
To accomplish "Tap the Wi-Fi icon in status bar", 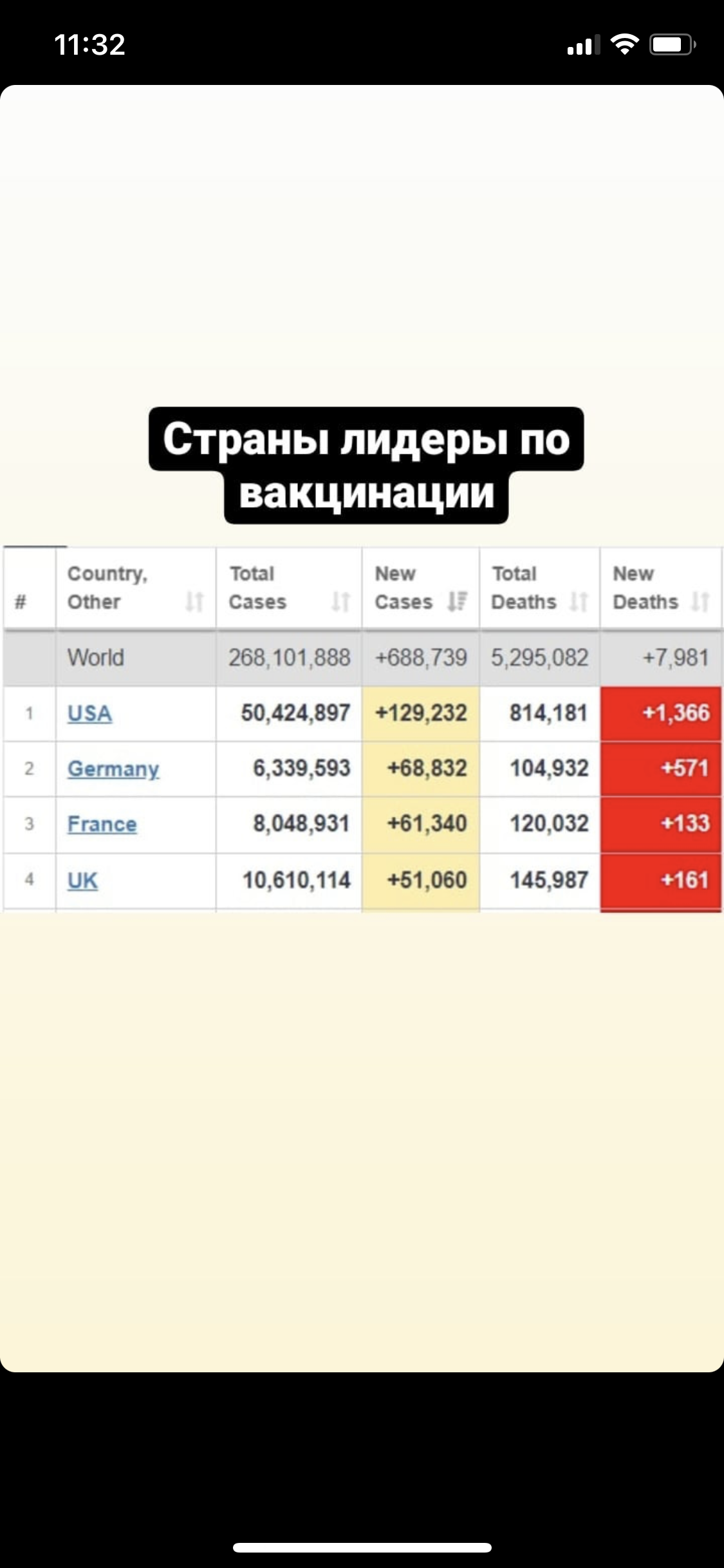I will point(624,44).
